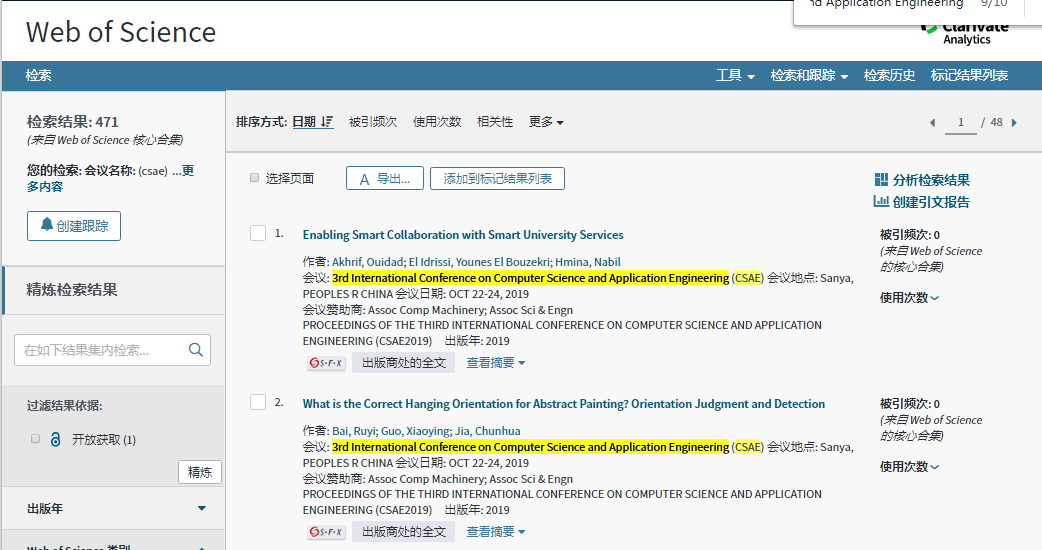Check the 选择页面 select page checkbox
1042x550 pixels.
(x=254, y=178)
